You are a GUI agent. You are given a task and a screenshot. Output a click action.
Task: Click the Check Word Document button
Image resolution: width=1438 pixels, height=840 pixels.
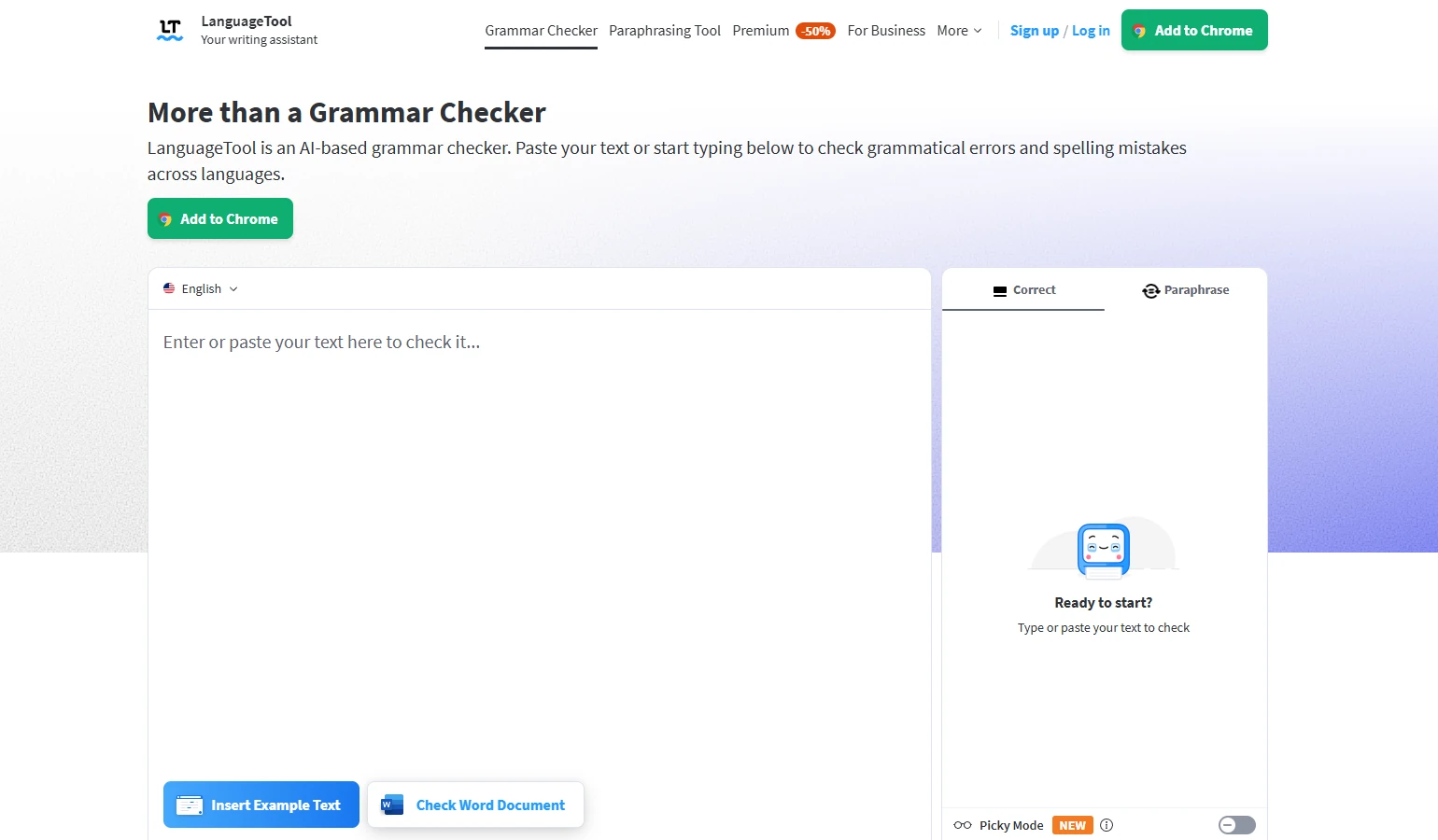[475, 805]
